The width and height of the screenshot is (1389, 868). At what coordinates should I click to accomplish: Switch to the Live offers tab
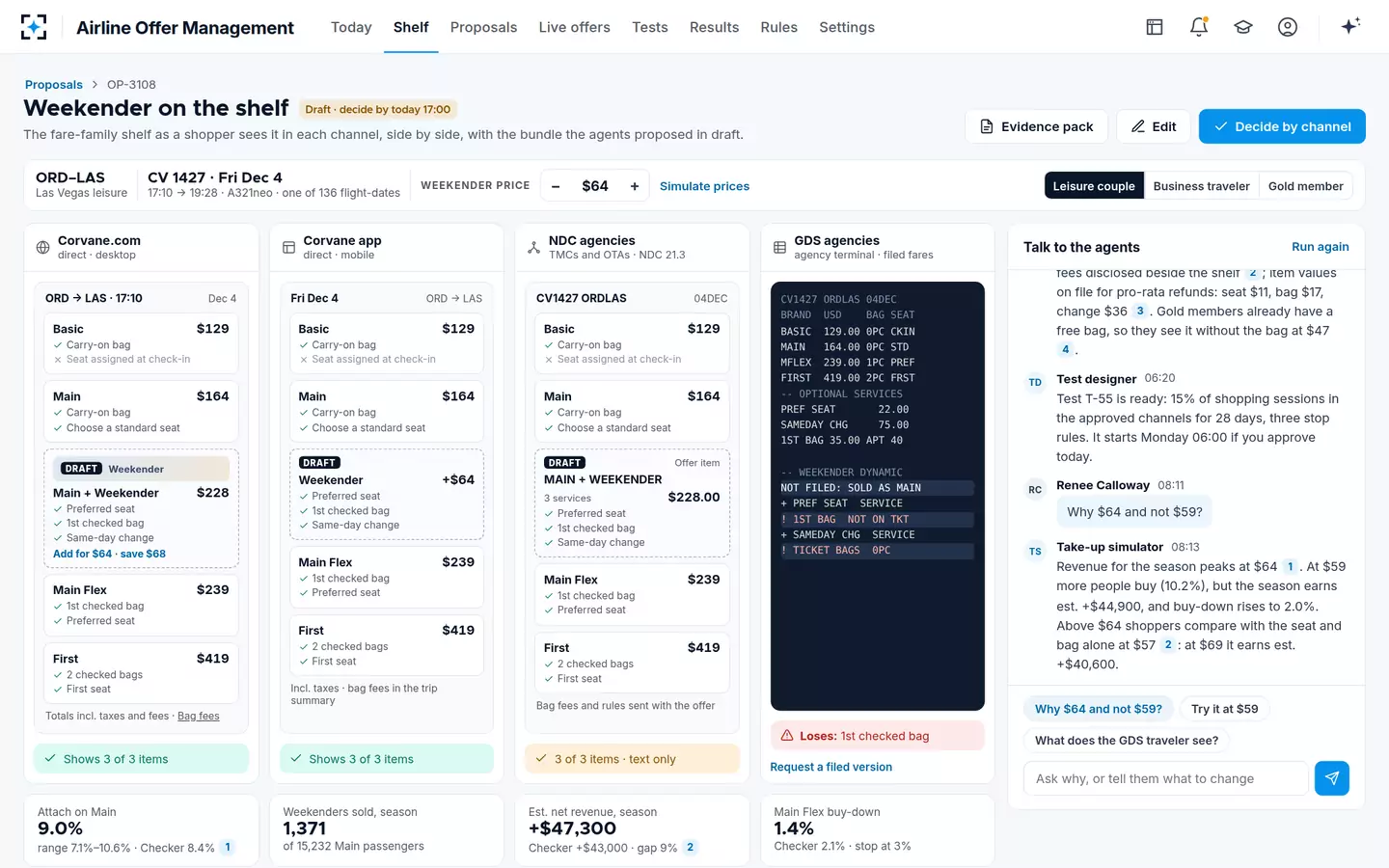pyautogui.click(x=574, y=27)
